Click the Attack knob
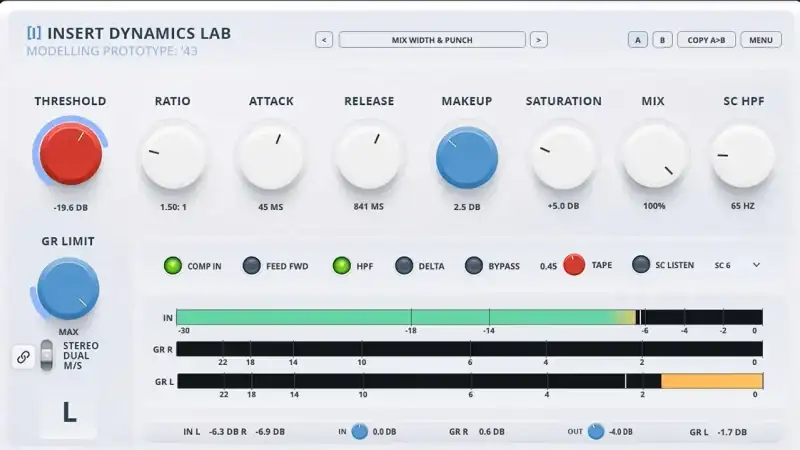 271,157
